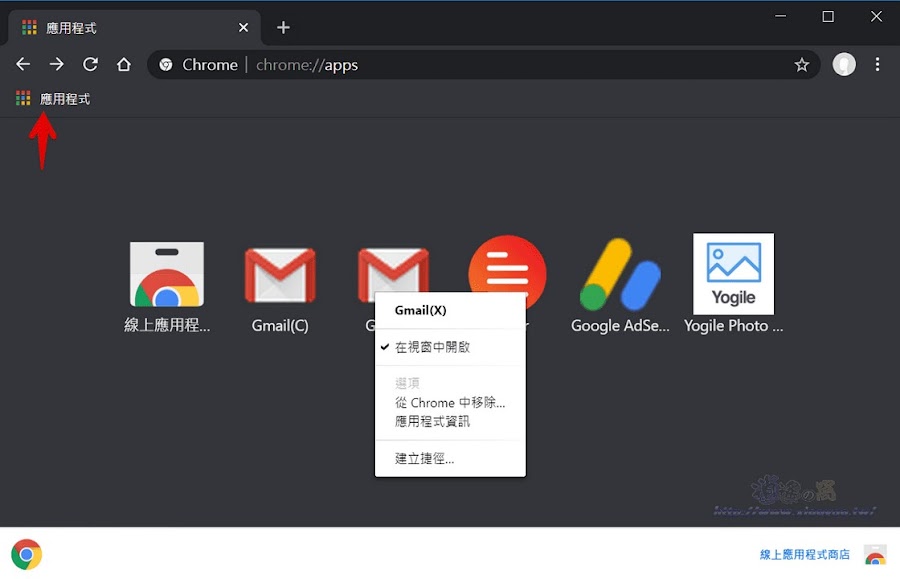Open the Yogile Photo app
900x579 pixels.
pos(734,283)
